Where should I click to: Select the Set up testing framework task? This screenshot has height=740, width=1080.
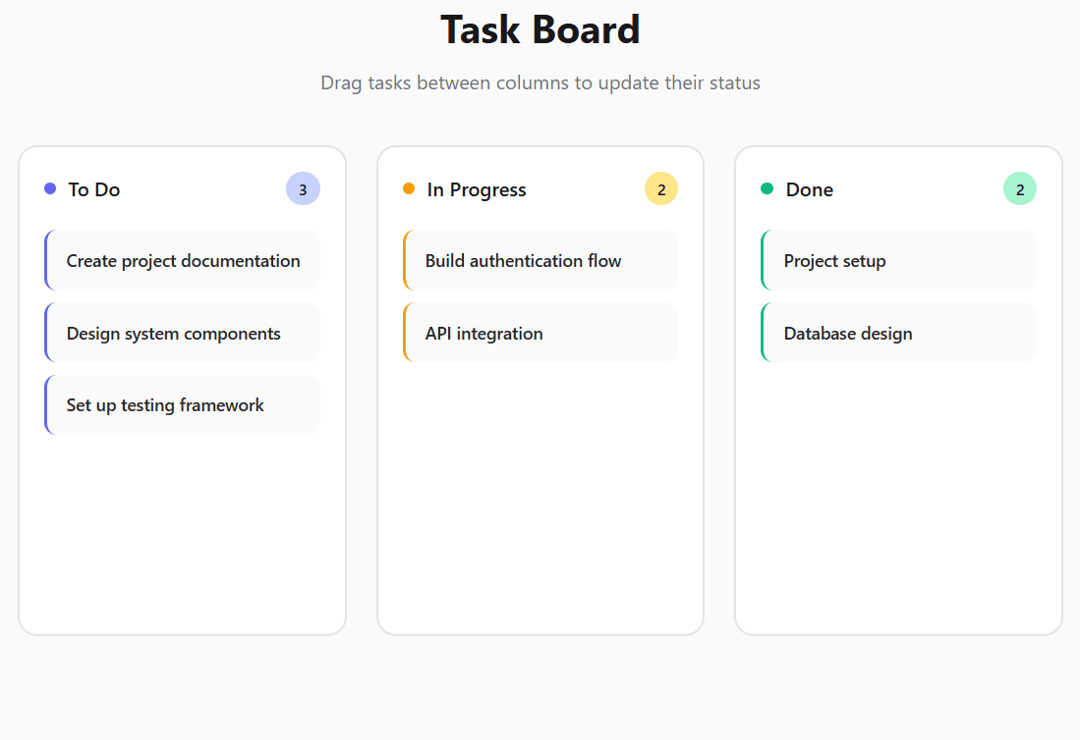(183, 405)
